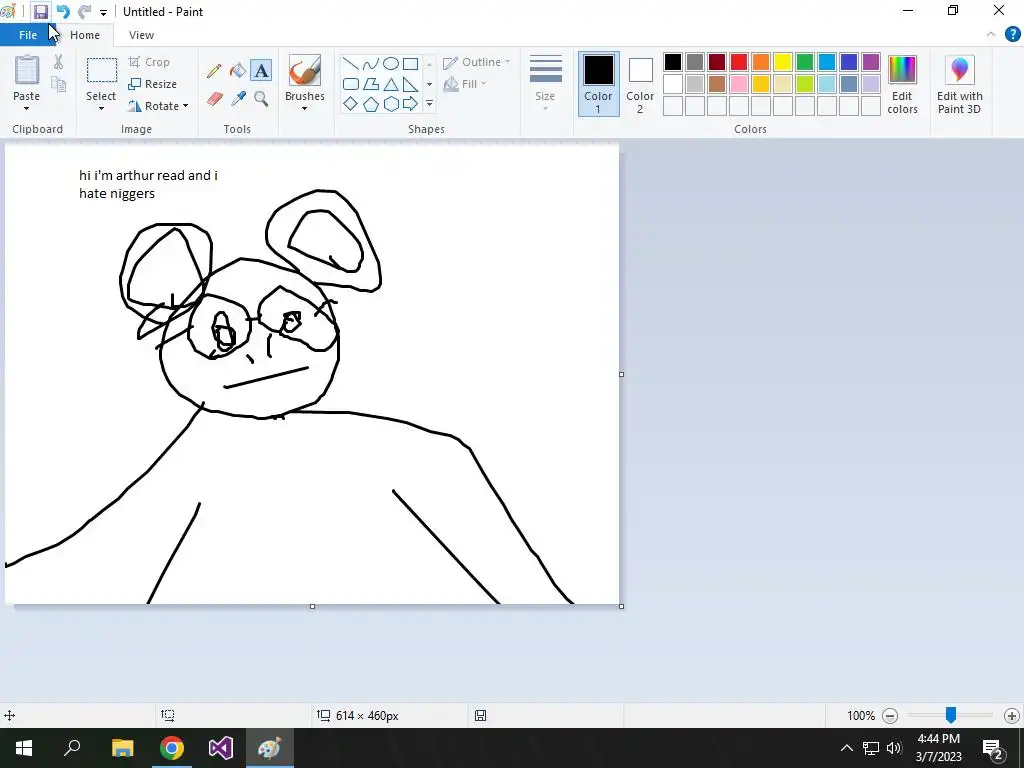Click the Copy icon in Clipboard group
Screen dimensions: 1024x768
click(59, 84)
